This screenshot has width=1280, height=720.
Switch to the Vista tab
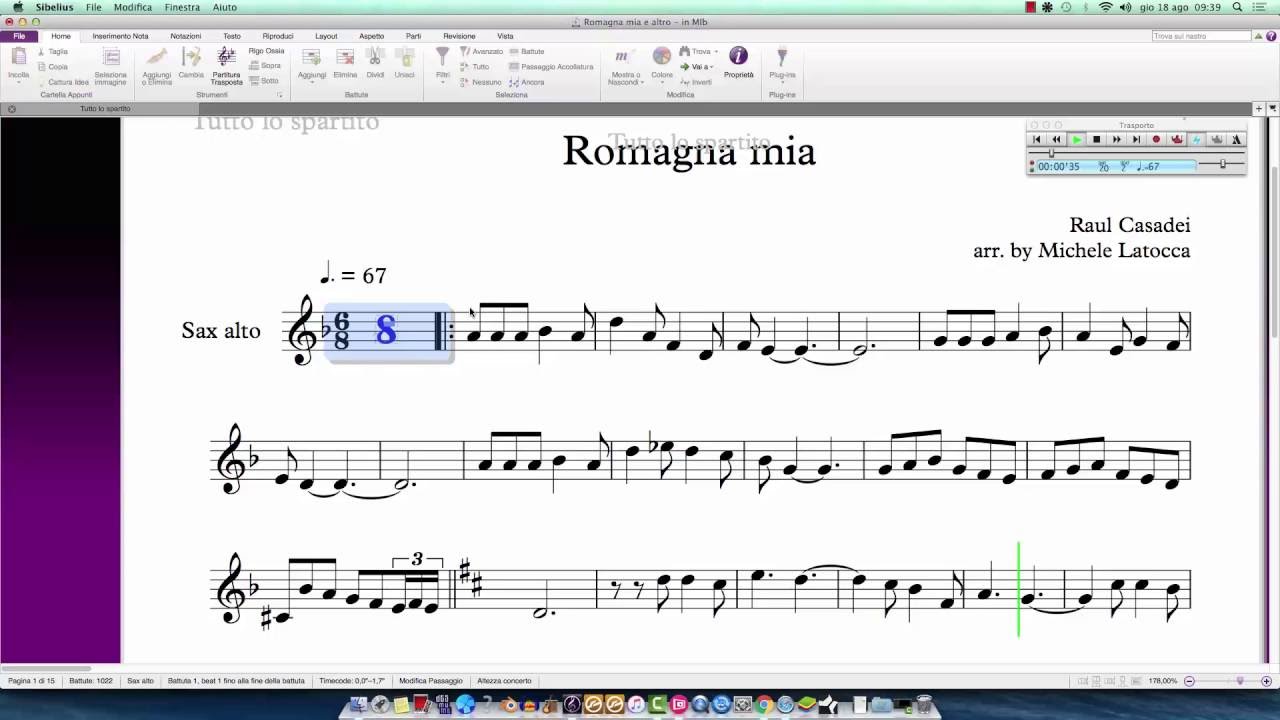pos(505,36)
